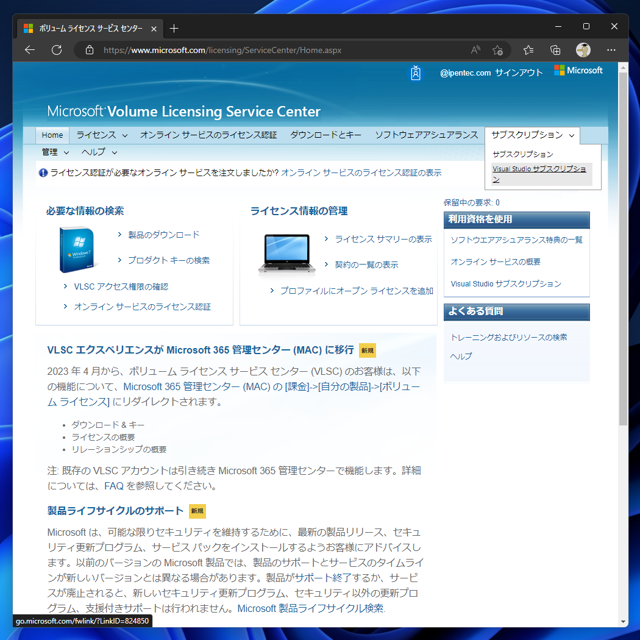Add this page to favorites with the star-plus icon
The width and height of the screenshot is (640, 640).
497,50
